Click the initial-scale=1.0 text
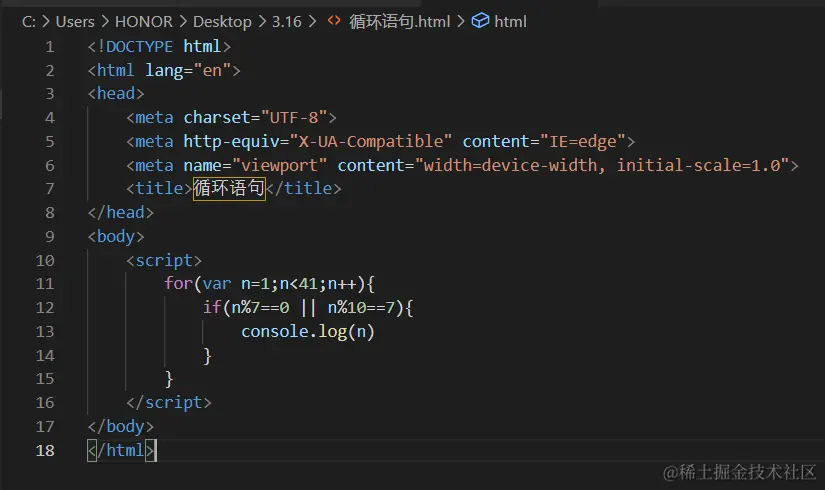This screenshot has height=490, width=825. [699, 166]
